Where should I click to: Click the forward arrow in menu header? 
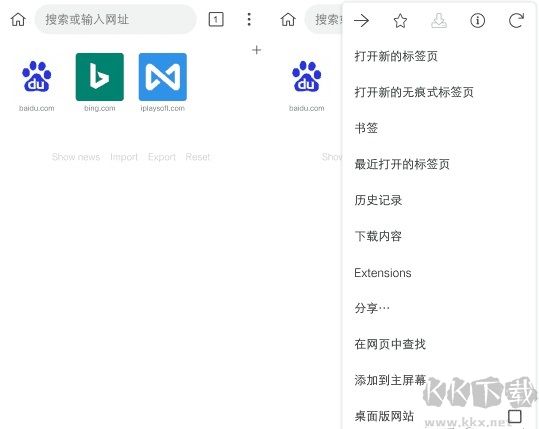click(362, 21)
